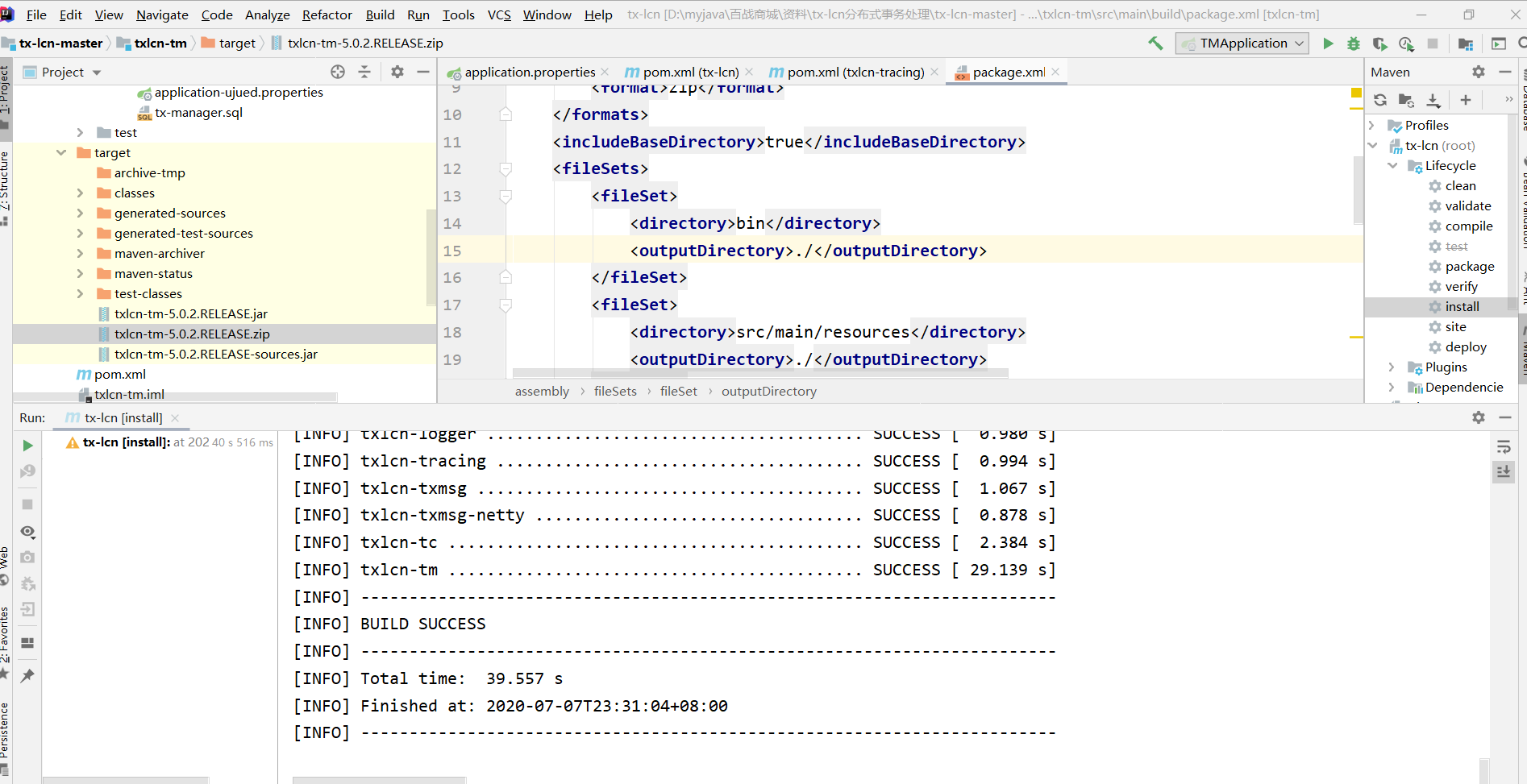Click Generate Sources and Update Folders icon
The image size is (1527, 784).
coord(1406,100)
